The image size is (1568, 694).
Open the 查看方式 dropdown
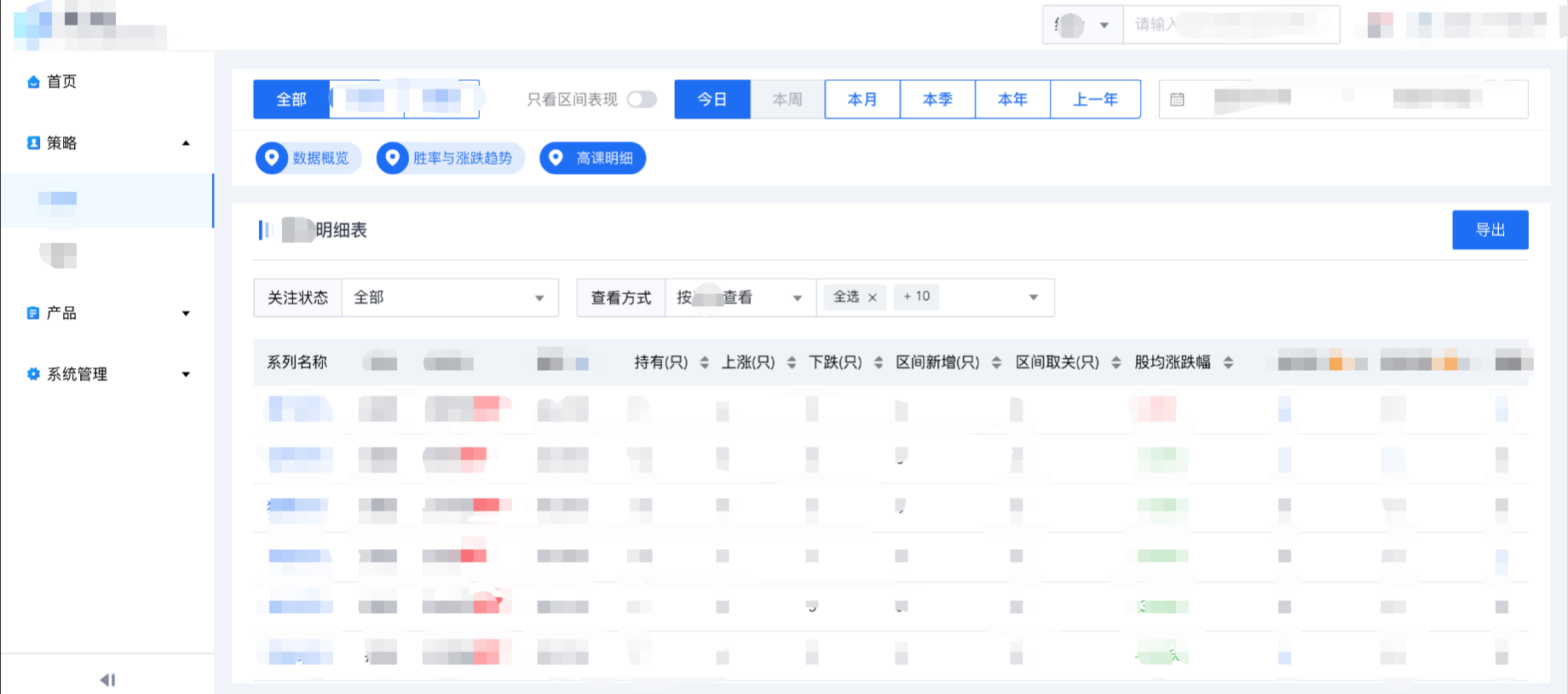pyautogui.click(x=740, y=298)
